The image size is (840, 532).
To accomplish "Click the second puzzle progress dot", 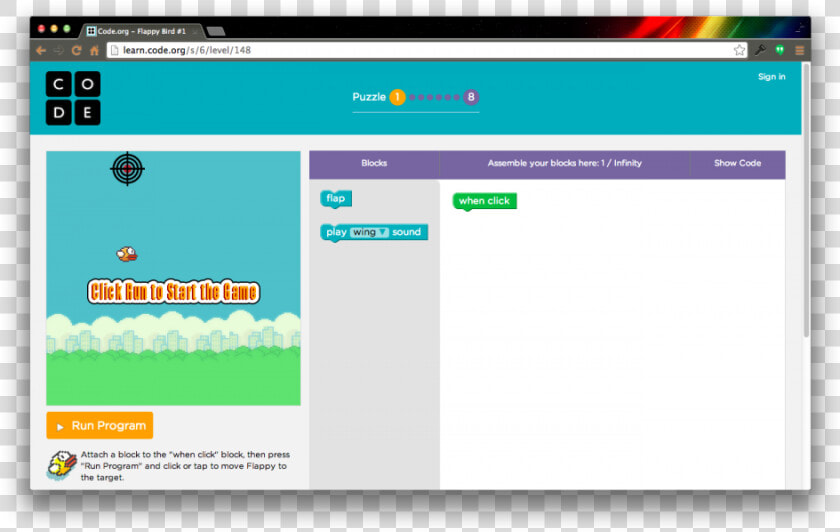I will click(421, 98).
